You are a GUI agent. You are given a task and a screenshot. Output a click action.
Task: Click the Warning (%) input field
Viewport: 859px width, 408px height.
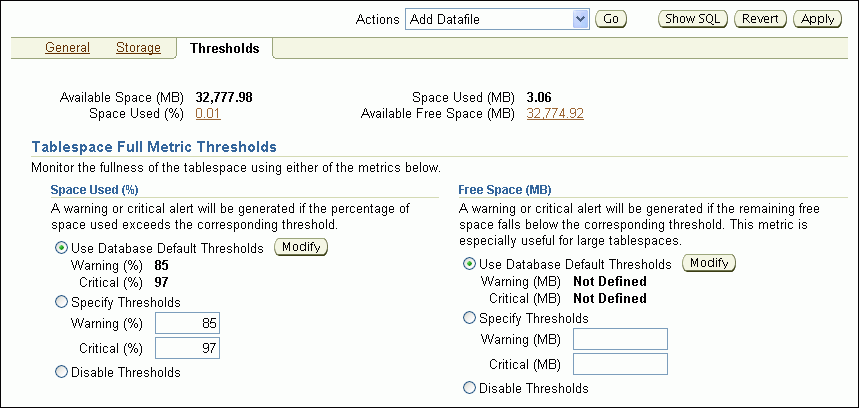tap(186, 323)
